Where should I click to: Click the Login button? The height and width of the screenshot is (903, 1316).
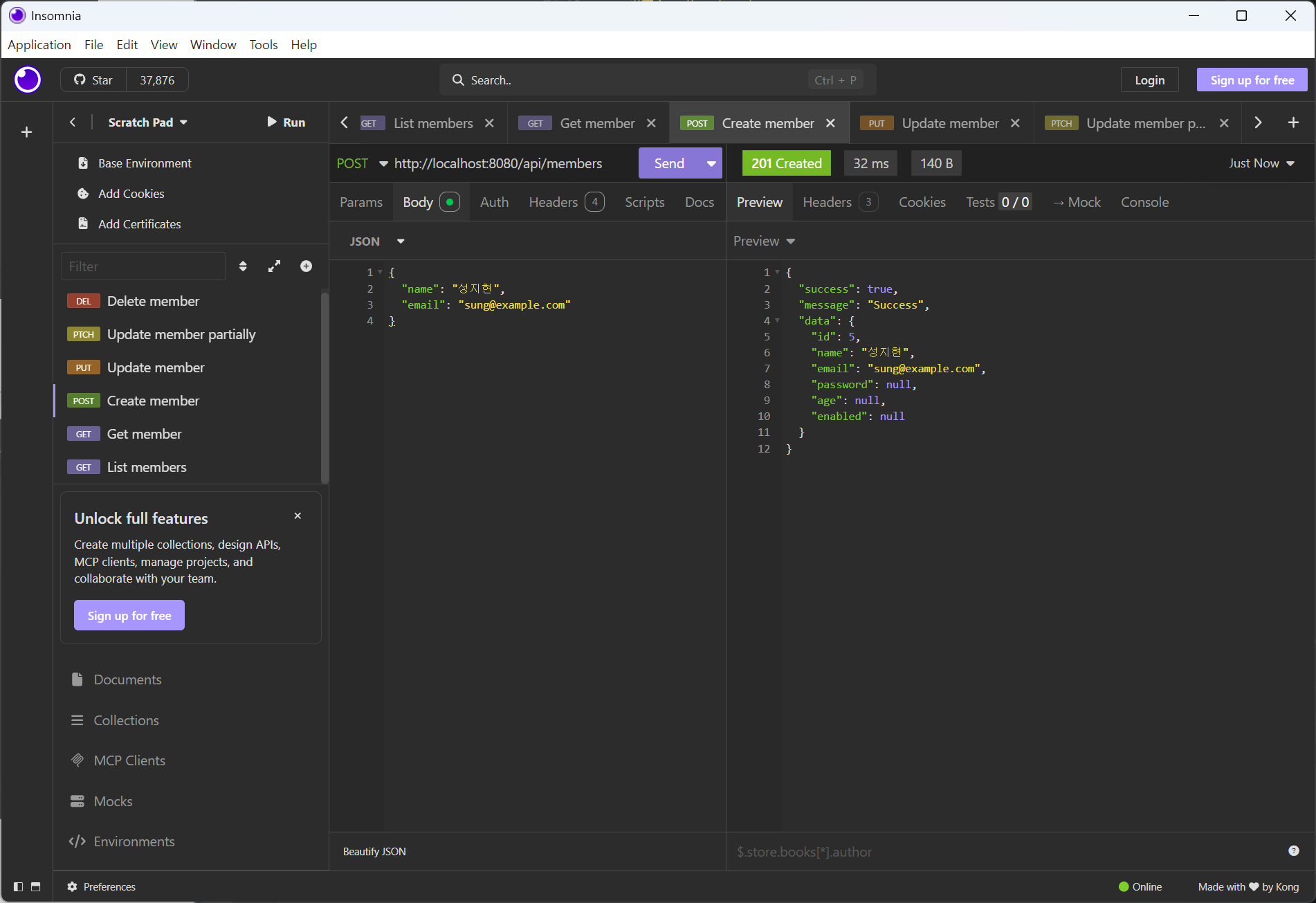pos(1149,80)
